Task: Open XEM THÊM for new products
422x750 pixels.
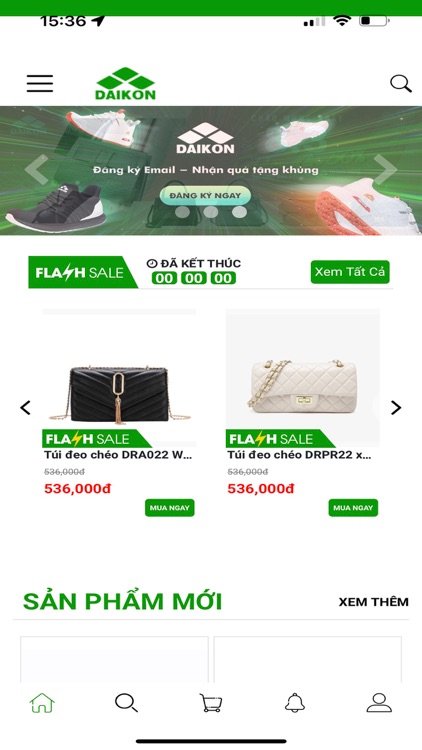Action: [x=374, y=602]
